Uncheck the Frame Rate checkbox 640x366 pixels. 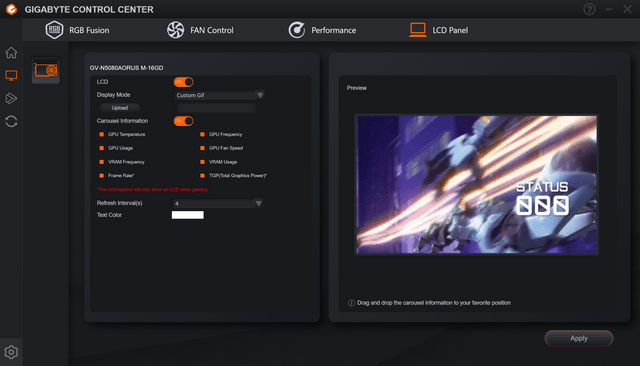(x=101, y=175)
